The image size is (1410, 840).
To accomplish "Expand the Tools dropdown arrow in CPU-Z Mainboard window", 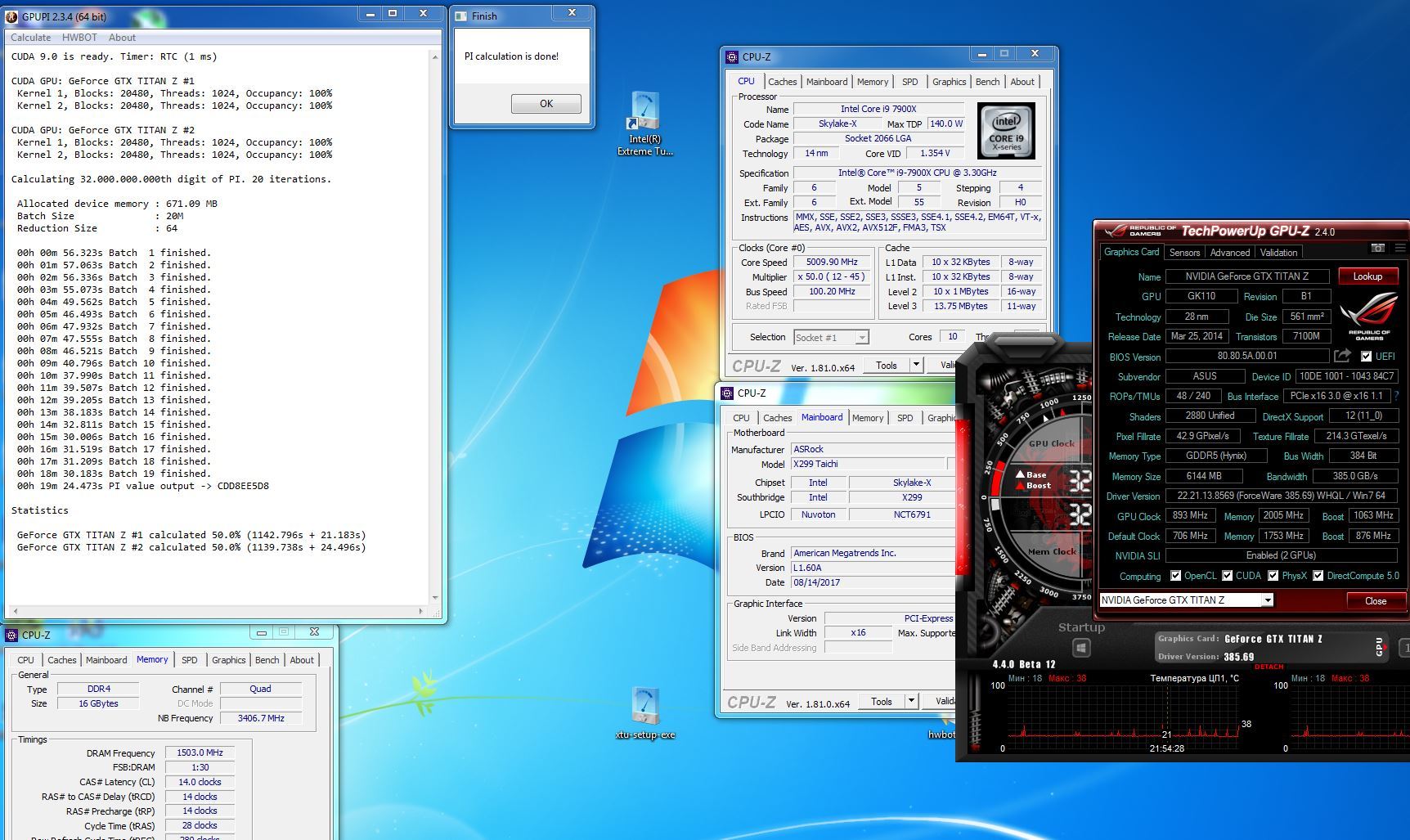I will (911, 701).
